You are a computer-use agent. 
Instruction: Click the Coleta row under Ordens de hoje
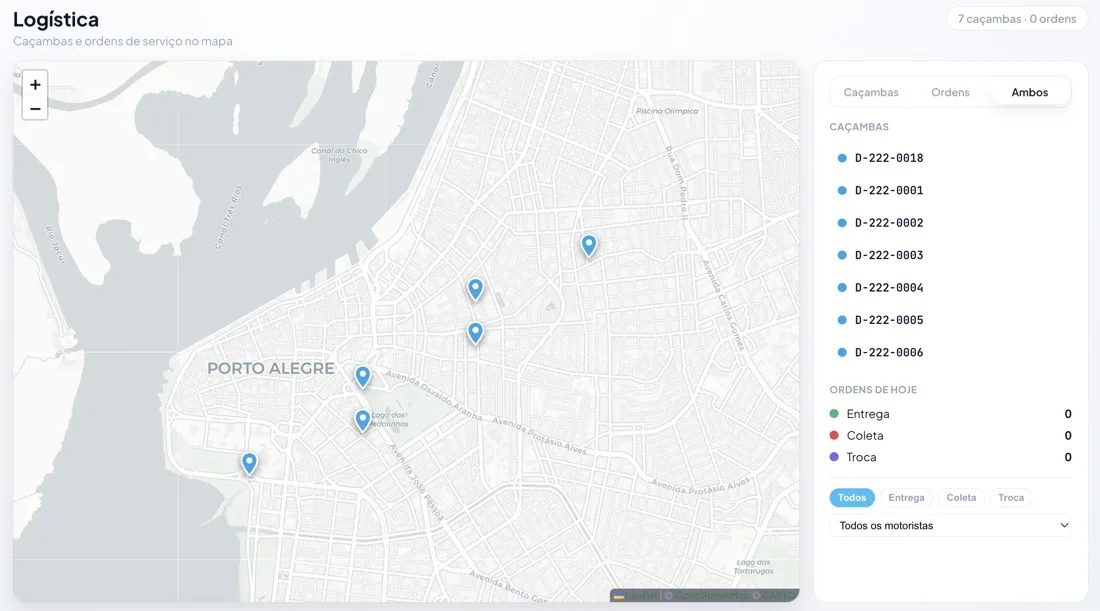(950, 436)
